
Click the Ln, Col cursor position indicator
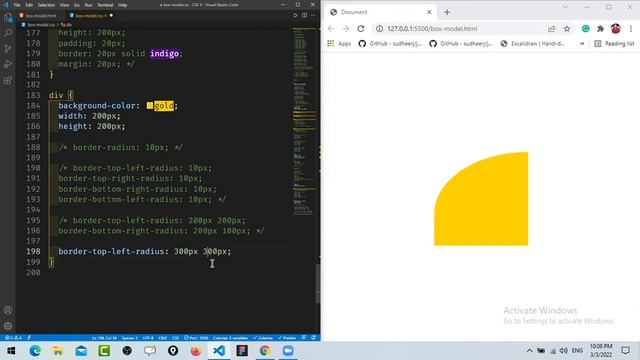[104, 338]
